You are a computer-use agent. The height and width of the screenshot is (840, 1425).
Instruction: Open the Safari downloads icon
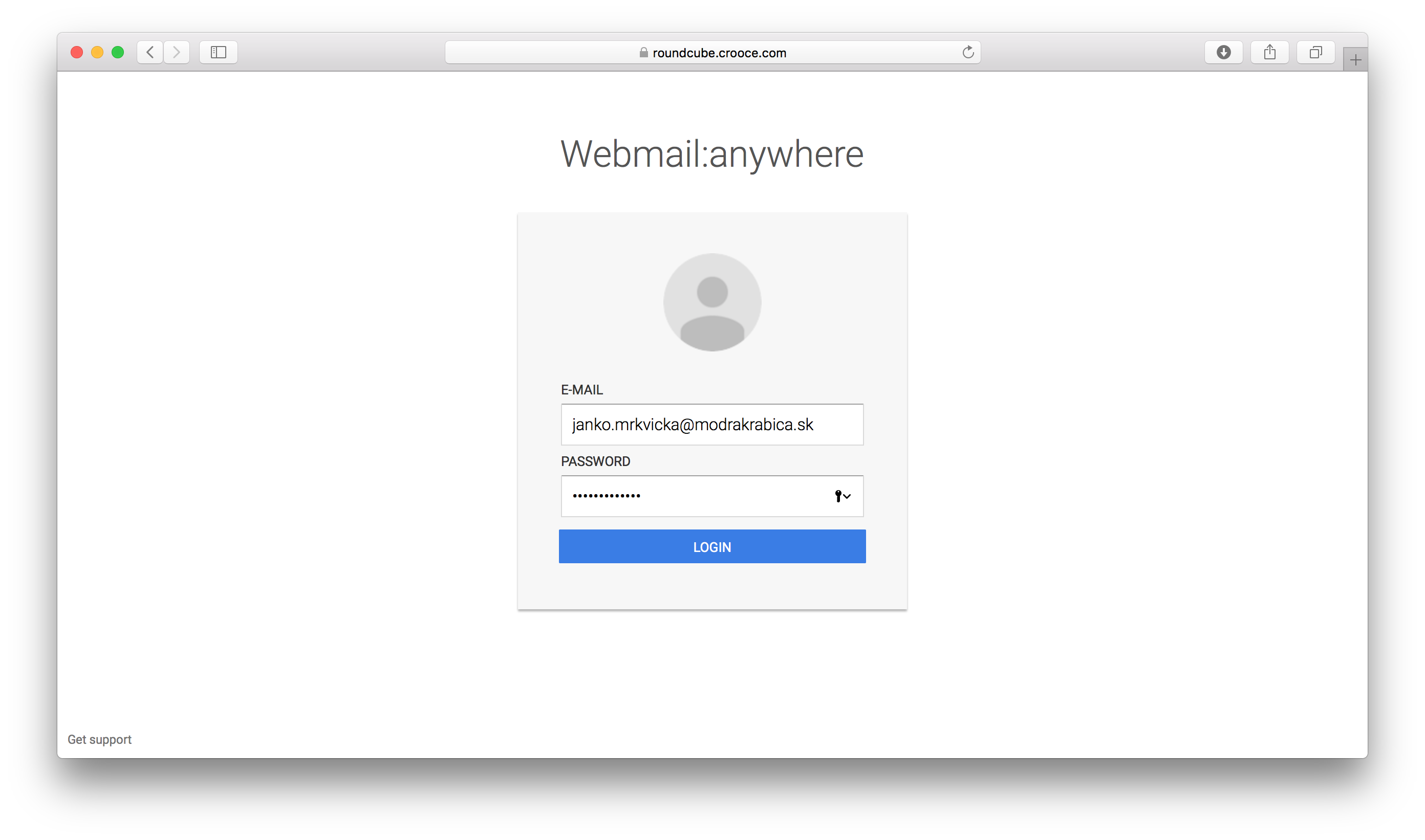1223,52
